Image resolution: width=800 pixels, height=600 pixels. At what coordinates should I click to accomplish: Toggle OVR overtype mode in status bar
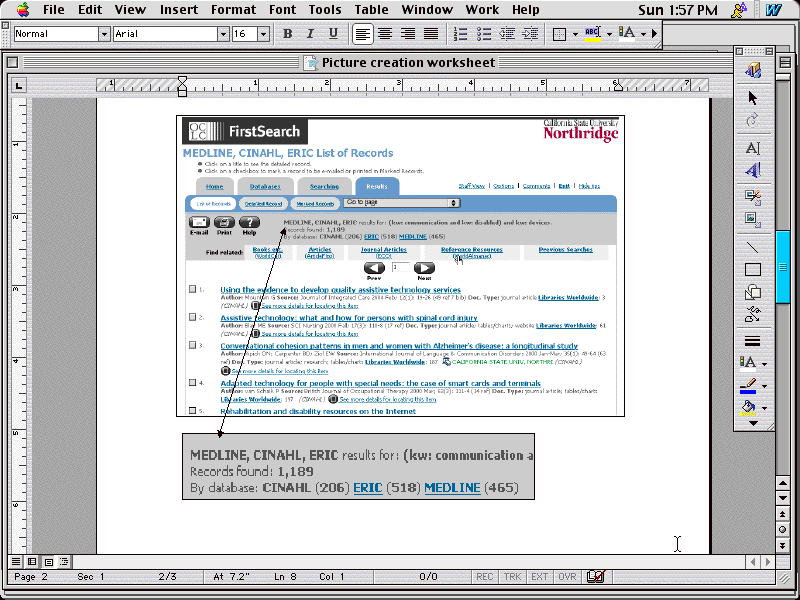567,577
